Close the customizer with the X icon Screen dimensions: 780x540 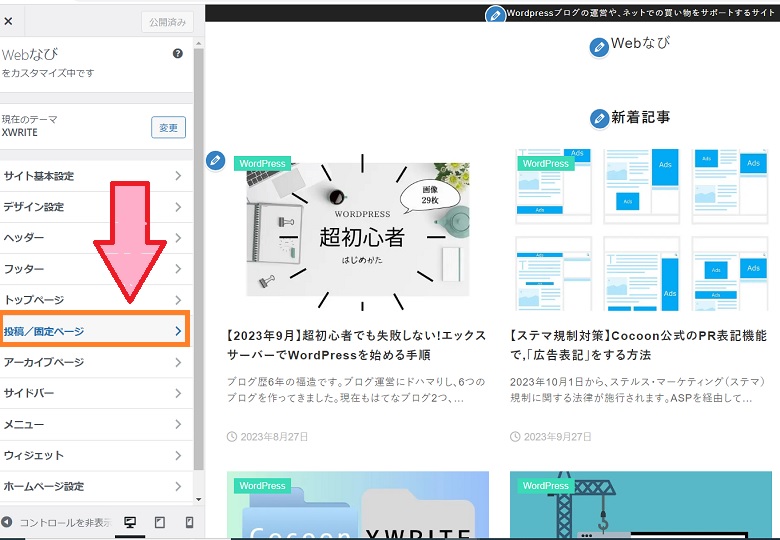[x=8, y=21]
